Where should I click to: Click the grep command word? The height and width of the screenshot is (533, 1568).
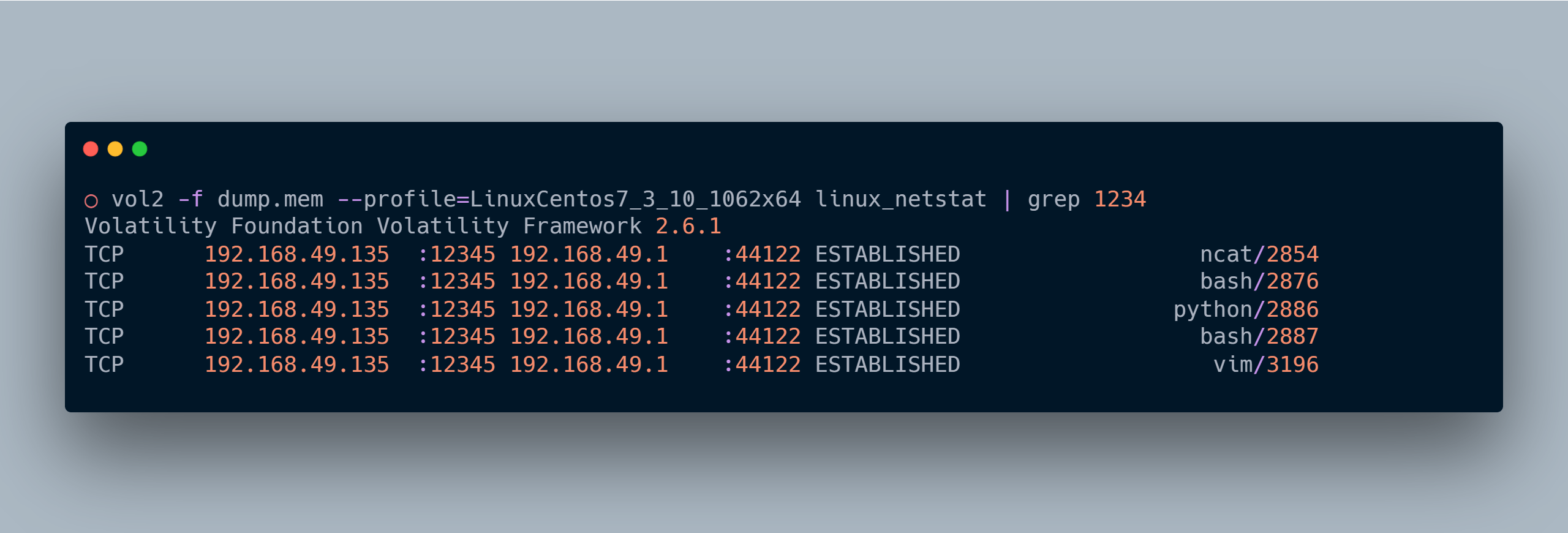(x=1053, y=200)
